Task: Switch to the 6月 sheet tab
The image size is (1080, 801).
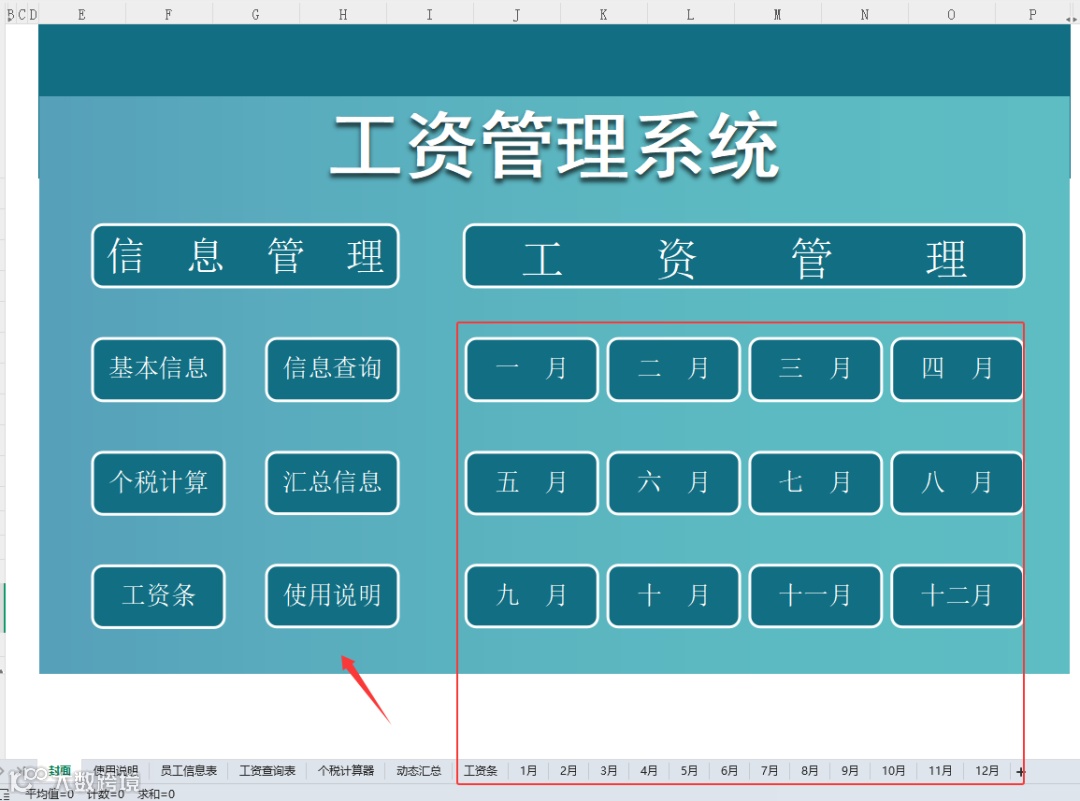Action: (x=729, y=771)
